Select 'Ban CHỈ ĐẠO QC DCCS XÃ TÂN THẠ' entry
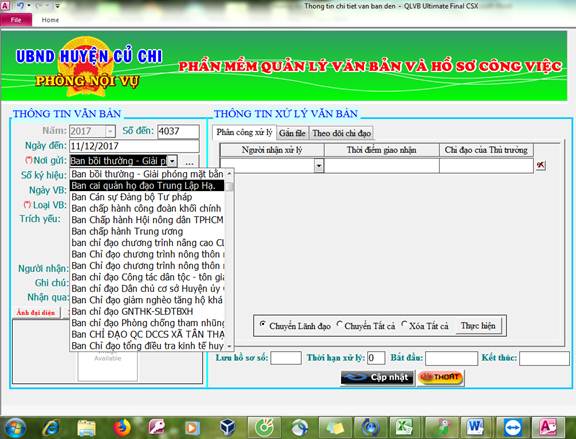This screenshot has height=439, width=576. (147, 334)
